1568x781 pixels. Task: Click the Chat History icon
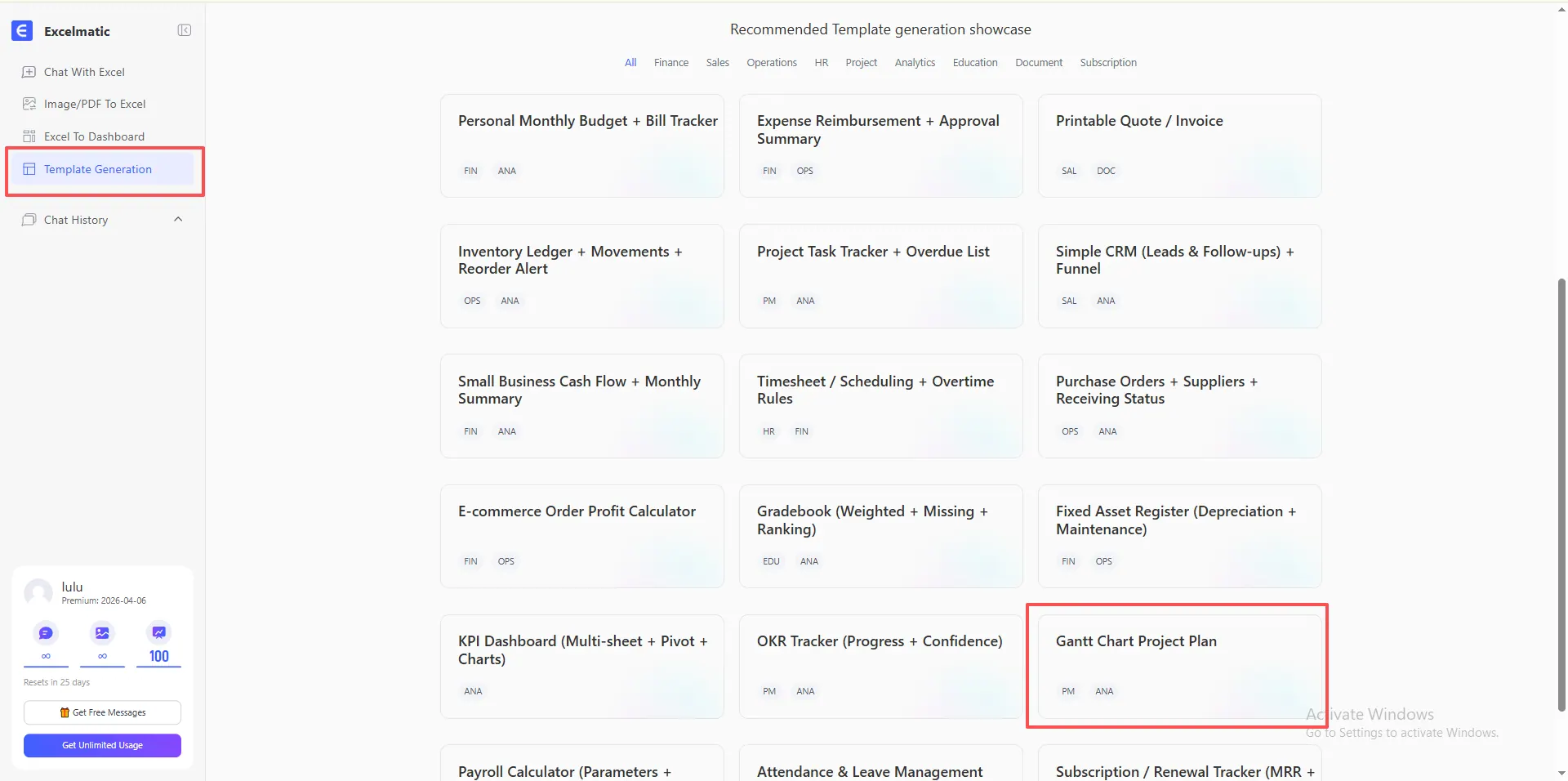(x=29, y=220)
